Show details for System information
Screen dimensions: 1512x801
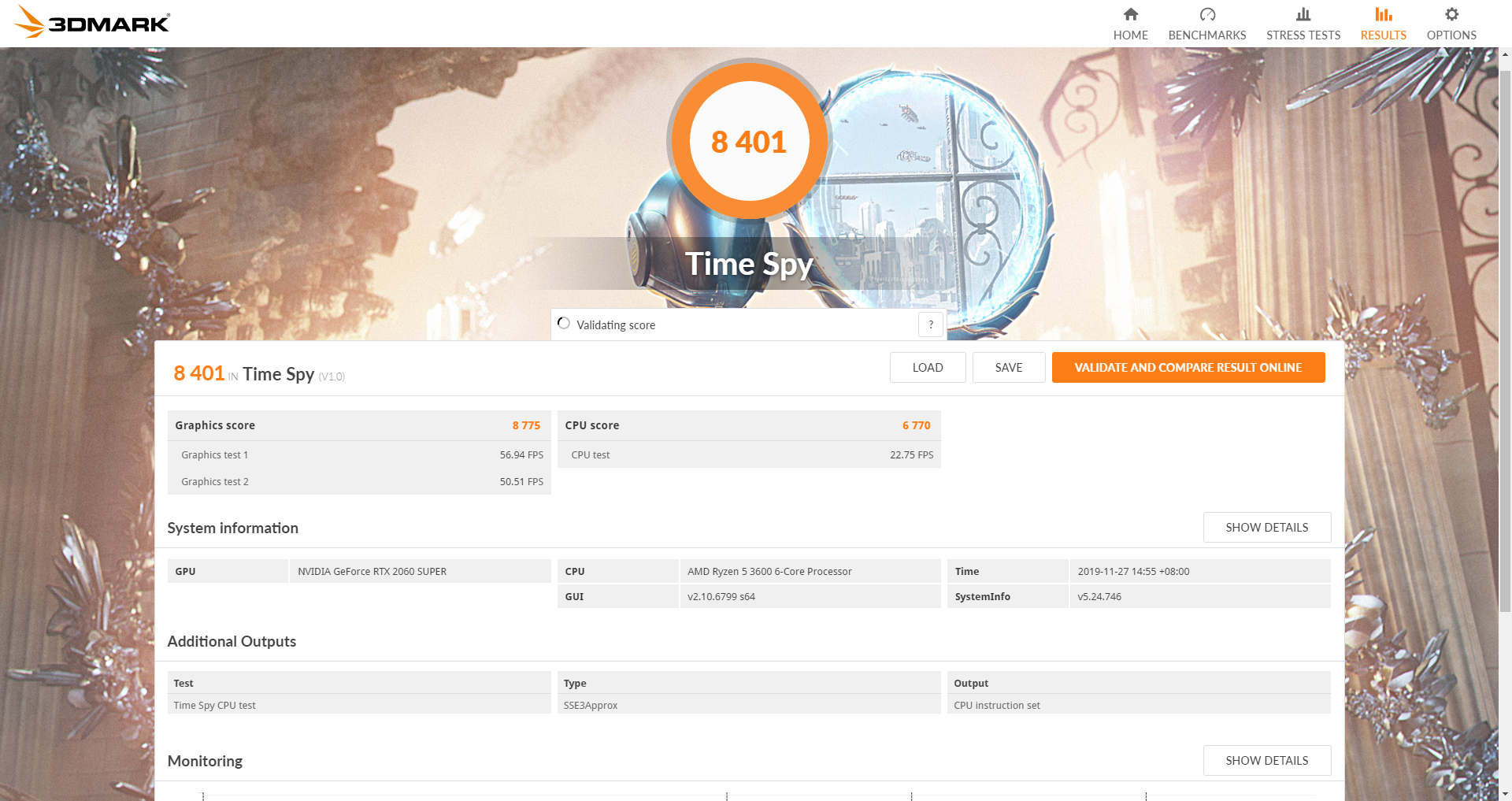coord(1266,528)
